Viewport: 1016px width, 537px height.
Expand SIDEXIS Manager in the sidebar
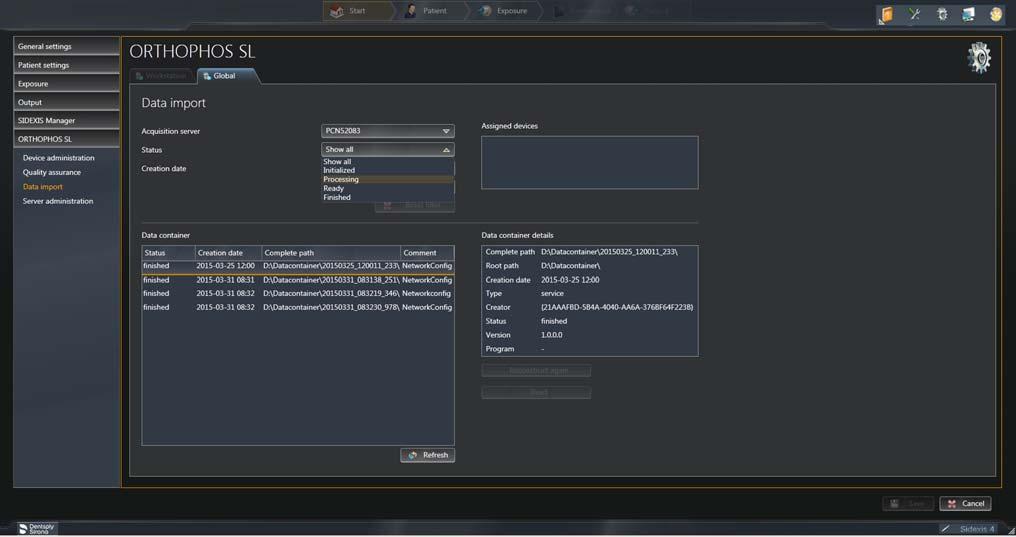click(x=66, y=120)
